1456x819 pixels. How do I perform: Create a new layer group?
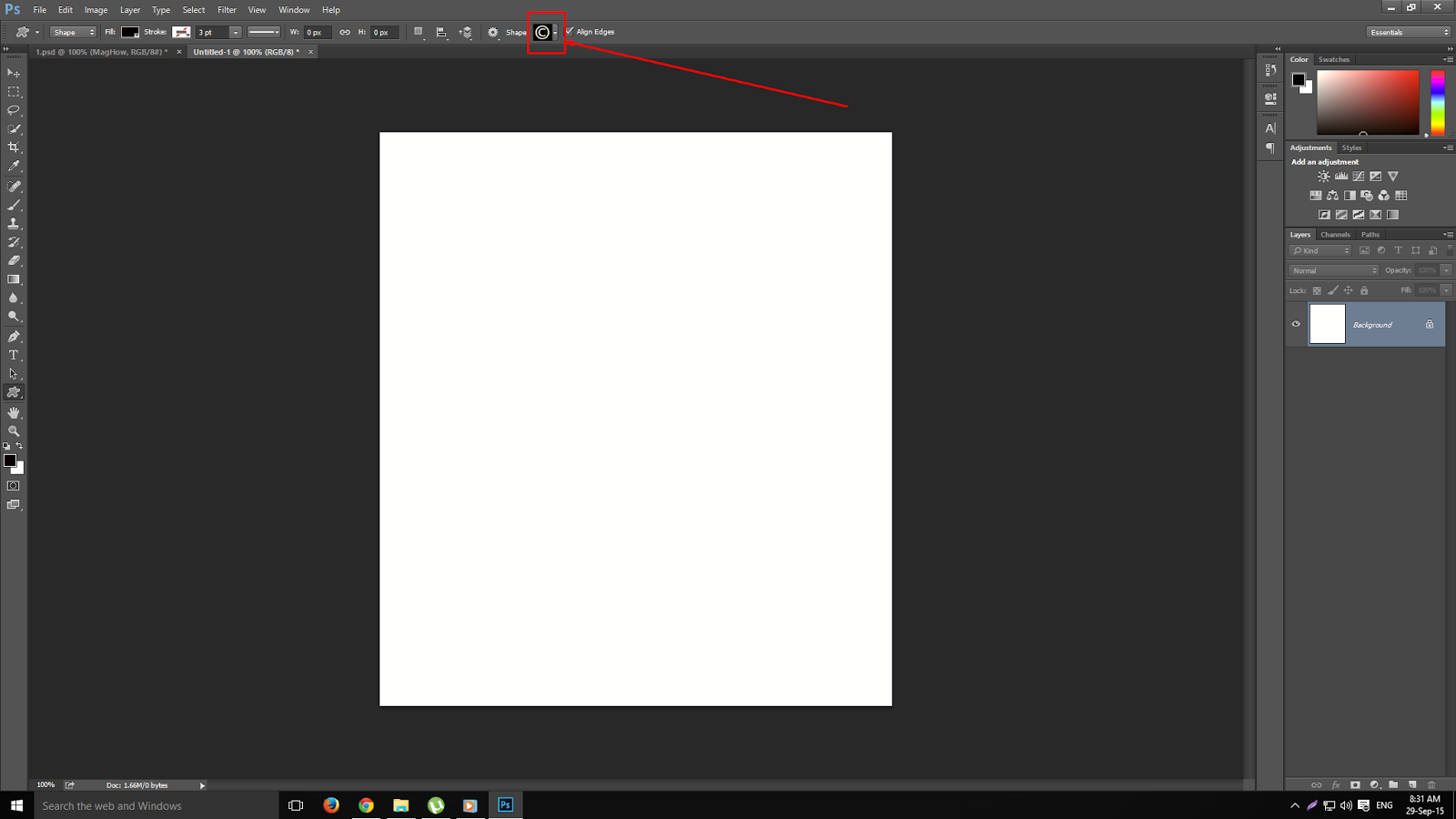click(x=1393, y=784)
